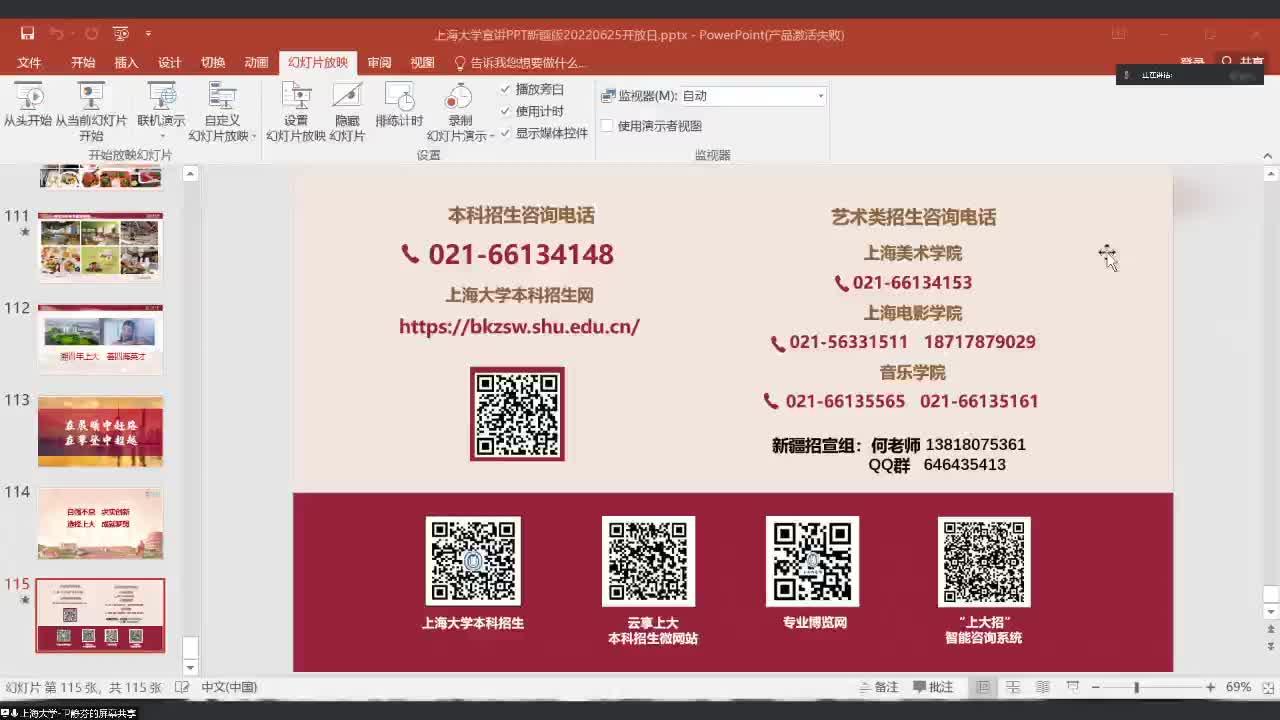Click the slide link https://bkzsw.shu.edu.cn/
Screen dimensions: 1280x720
tap(519, 326)
